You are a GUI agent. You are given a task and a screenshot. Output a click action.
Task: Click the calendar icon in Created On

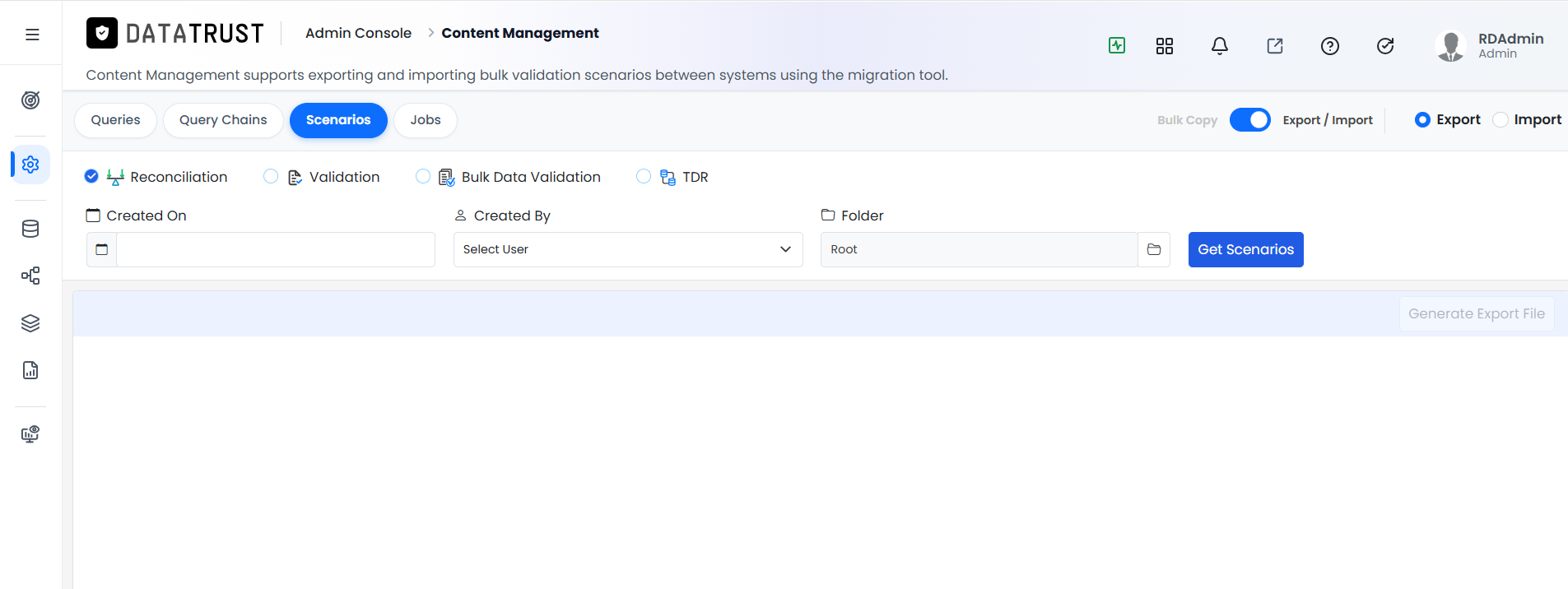(102, 249)
